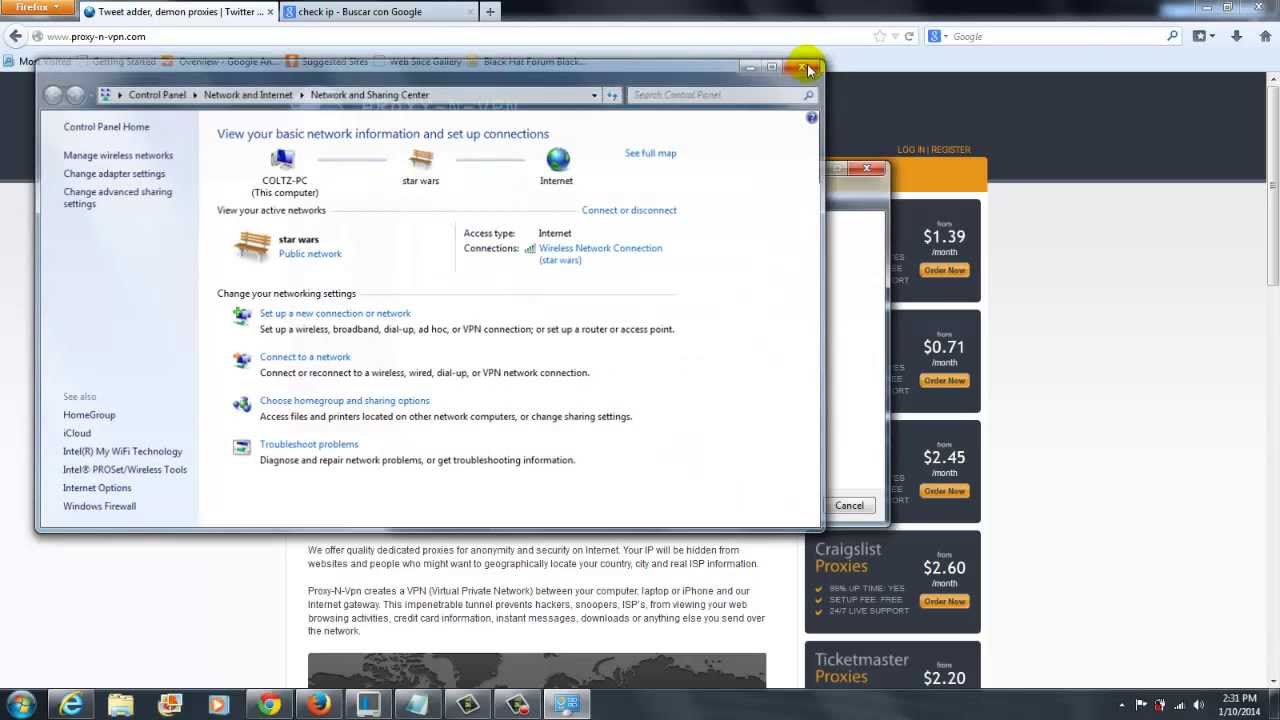This screenshot has height=720, width=1280.
Task: Bookmark the page with the star icon
Action: (880, 36)
